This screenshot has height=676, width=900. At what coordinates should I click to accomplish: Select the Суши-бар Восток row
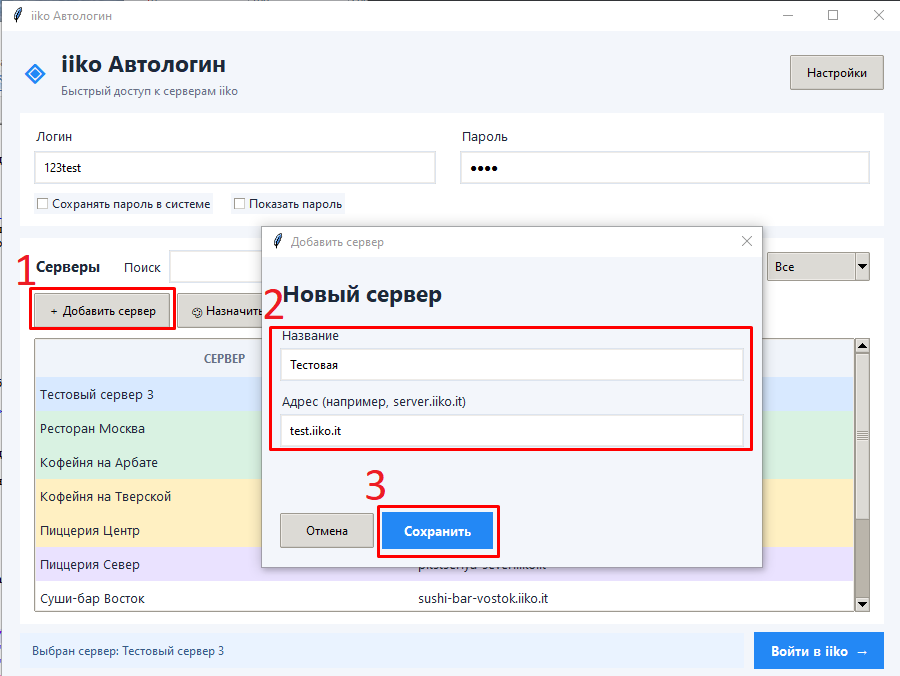444,598
